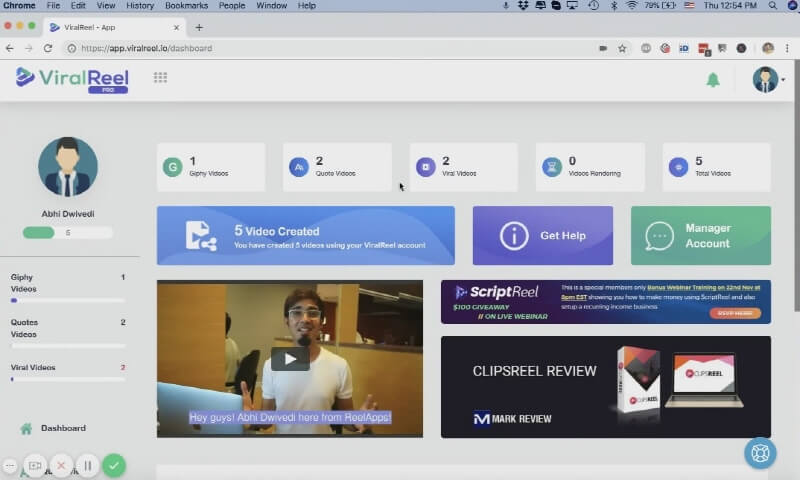
Task: Click the Giphy Videos green G icon
Action: point(172,167)
